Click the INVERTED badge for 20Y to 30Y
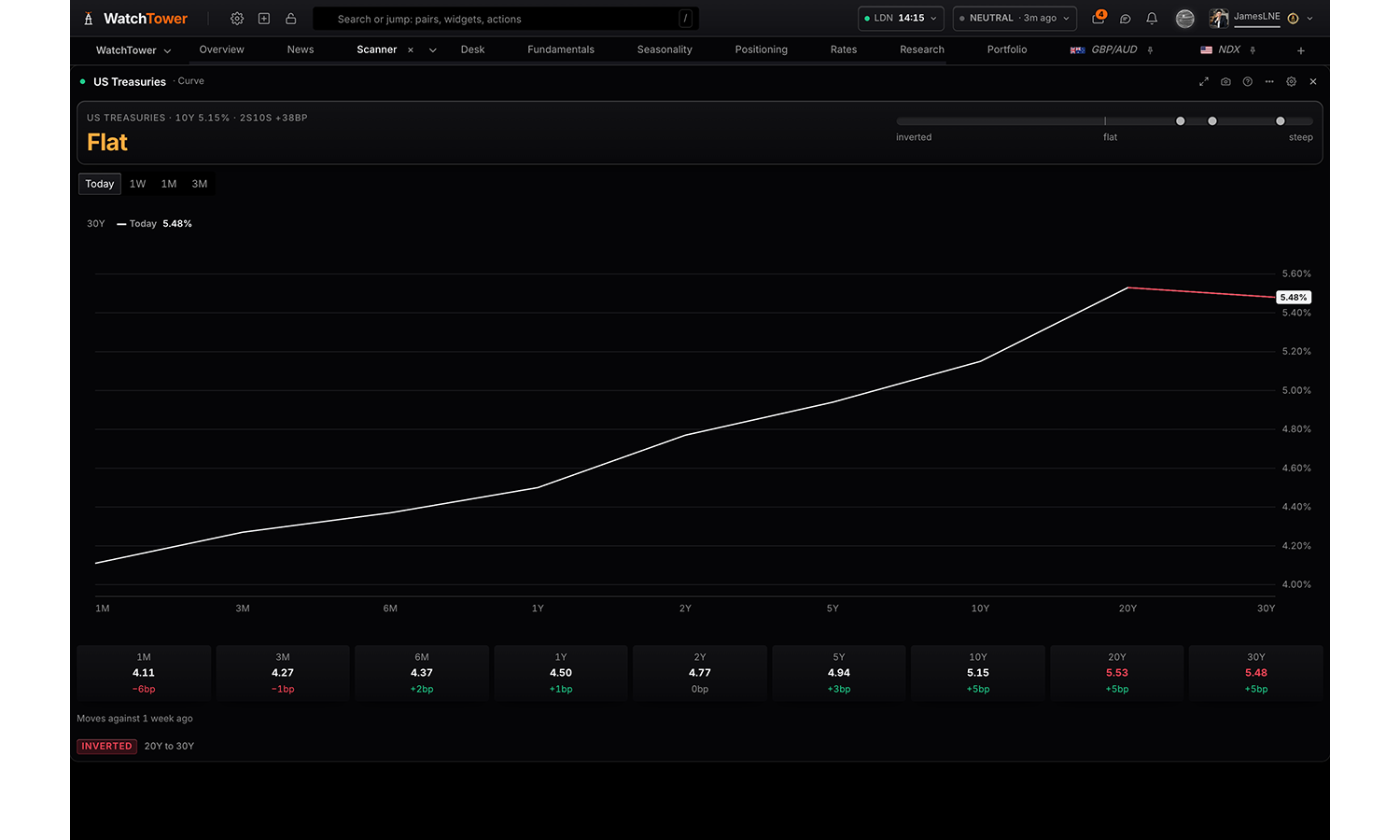The image size is (1400, 840). [x=107, y=747]
